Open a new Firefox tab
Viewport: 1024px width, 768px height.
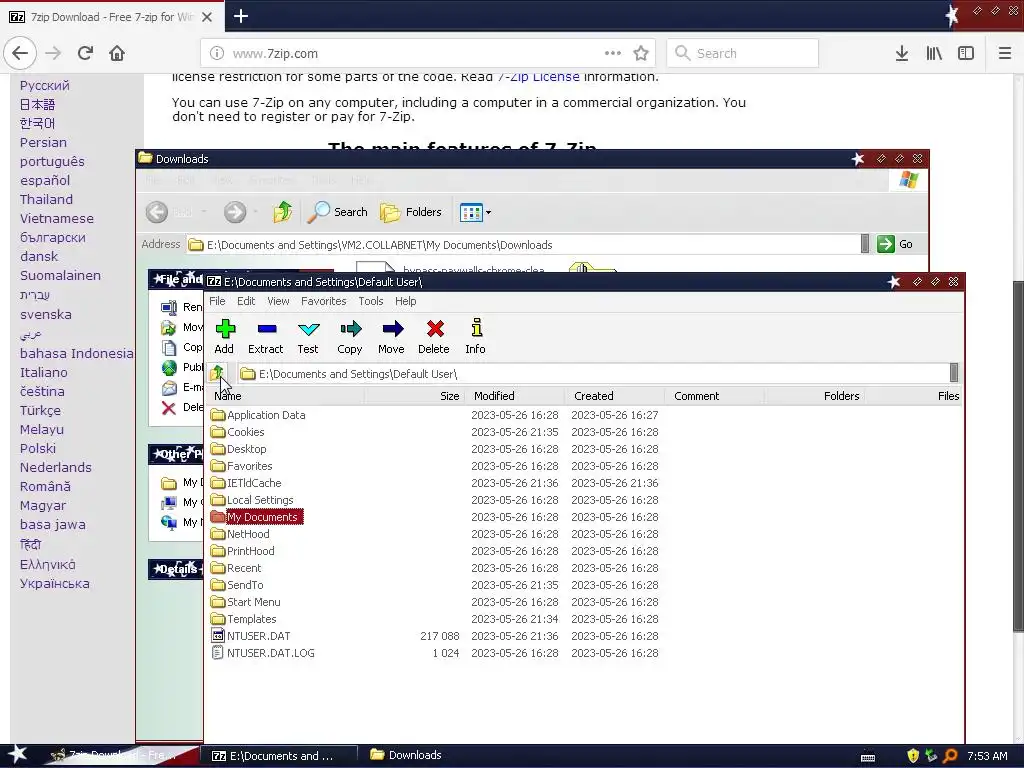(x=241, y=16)
